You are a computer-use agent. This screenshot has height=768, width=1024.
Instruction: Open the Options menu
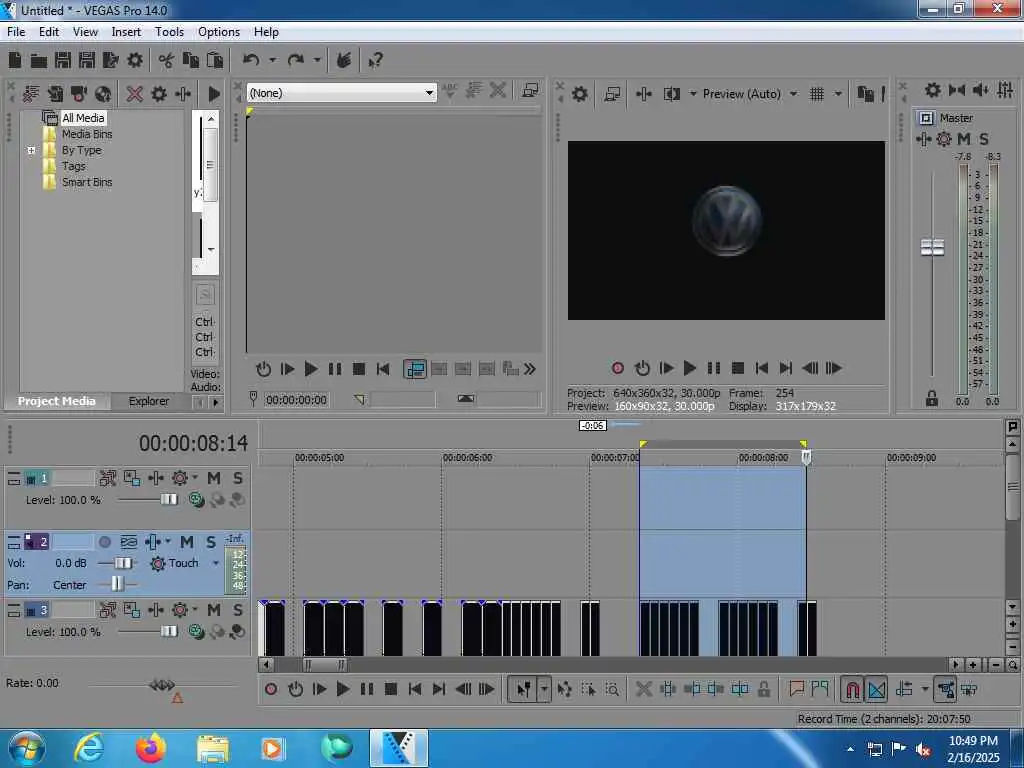[x=219, y=32]
